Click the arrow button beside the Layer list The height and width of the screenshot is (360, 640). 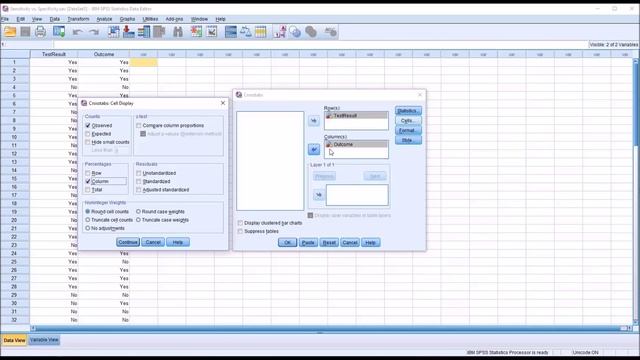318,195
